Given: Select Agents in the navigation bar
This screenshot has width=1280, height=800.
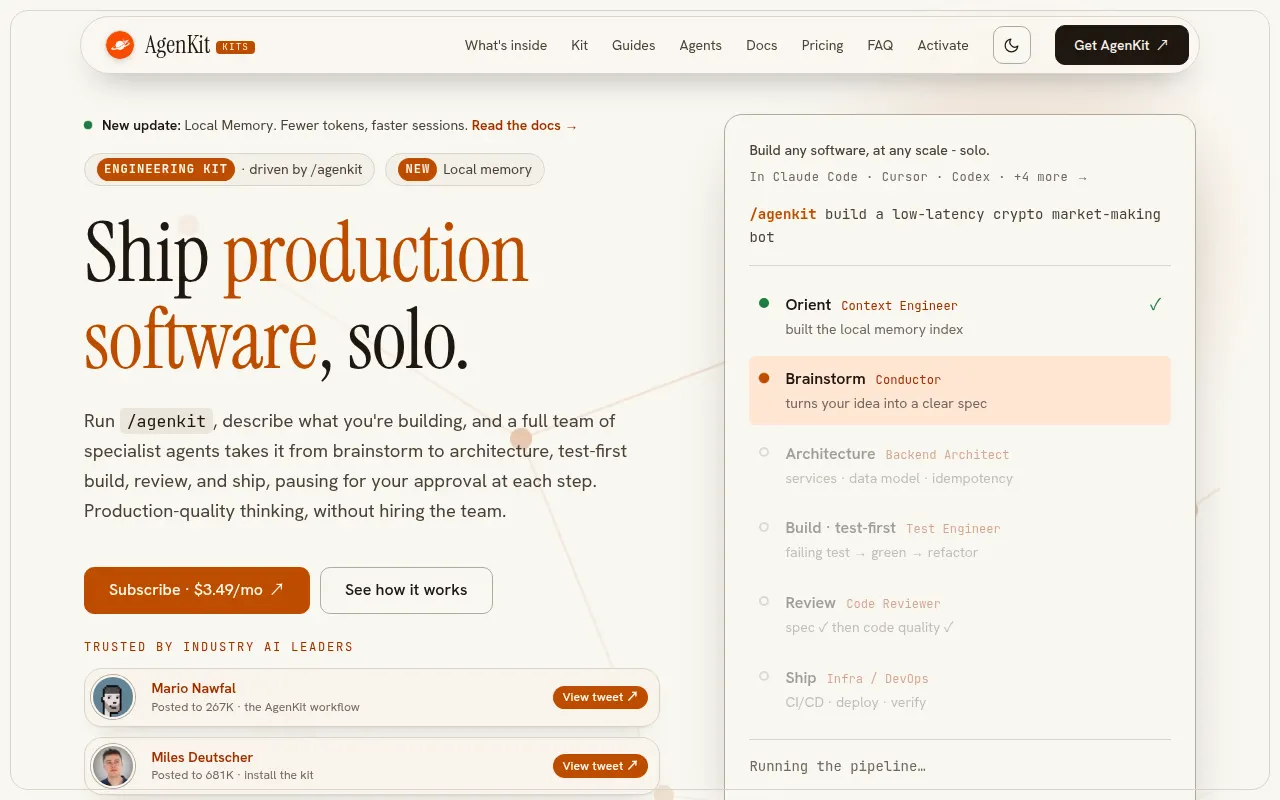Looking at the screenshot, I should click(701, 45).
